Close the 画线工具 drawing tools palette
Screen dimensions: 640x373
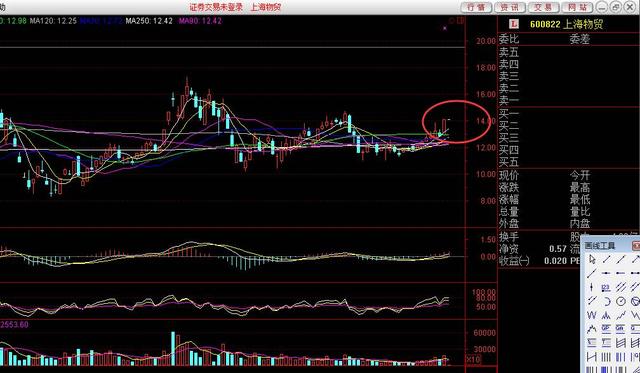[x=636, y=246]
